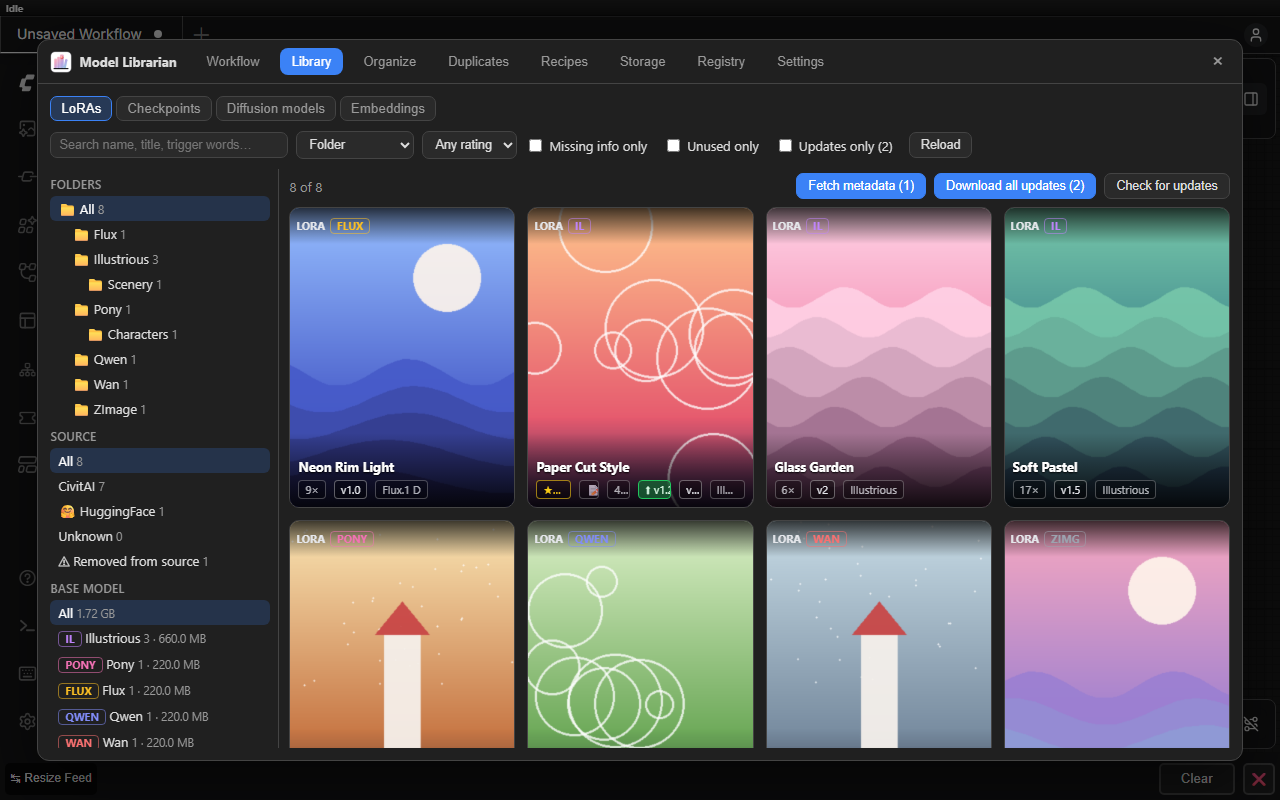The image size is (1280, 800).
Task: Click Download all updates (2)
Action: pos(1015,186)
